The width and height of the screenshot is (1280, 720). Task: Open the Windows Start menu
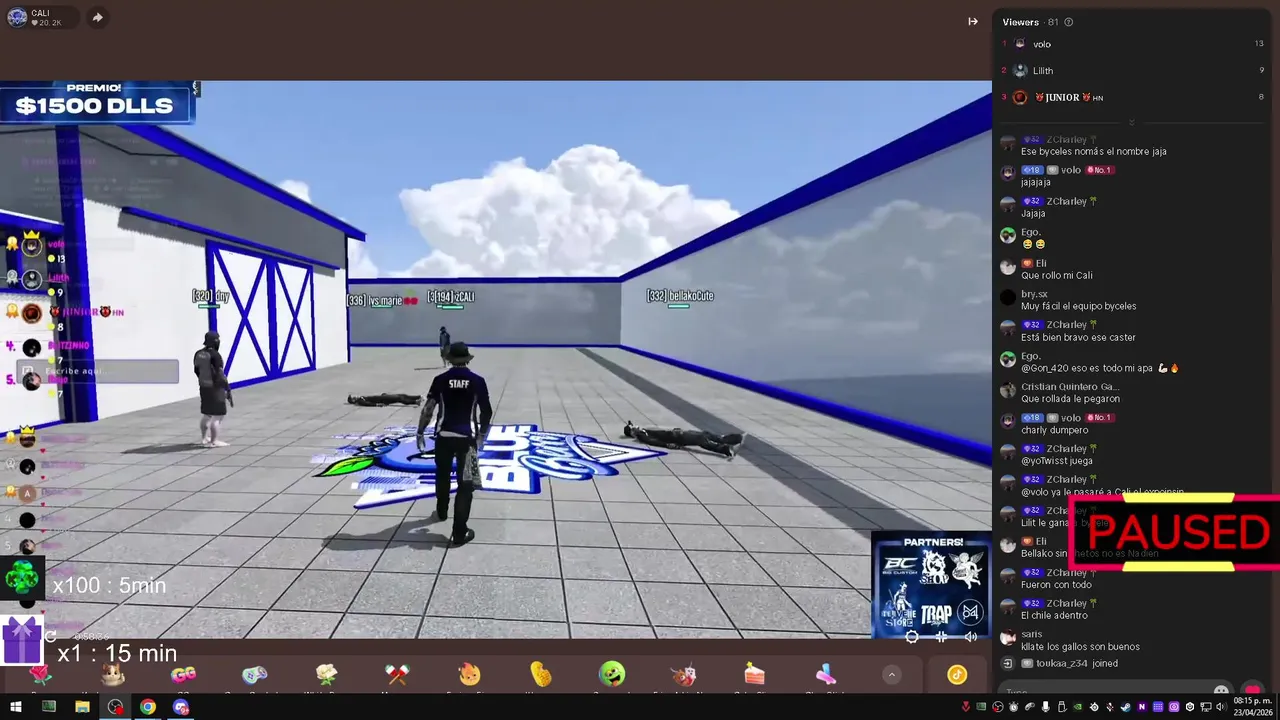pyautogui.click(x=16, y=707)
